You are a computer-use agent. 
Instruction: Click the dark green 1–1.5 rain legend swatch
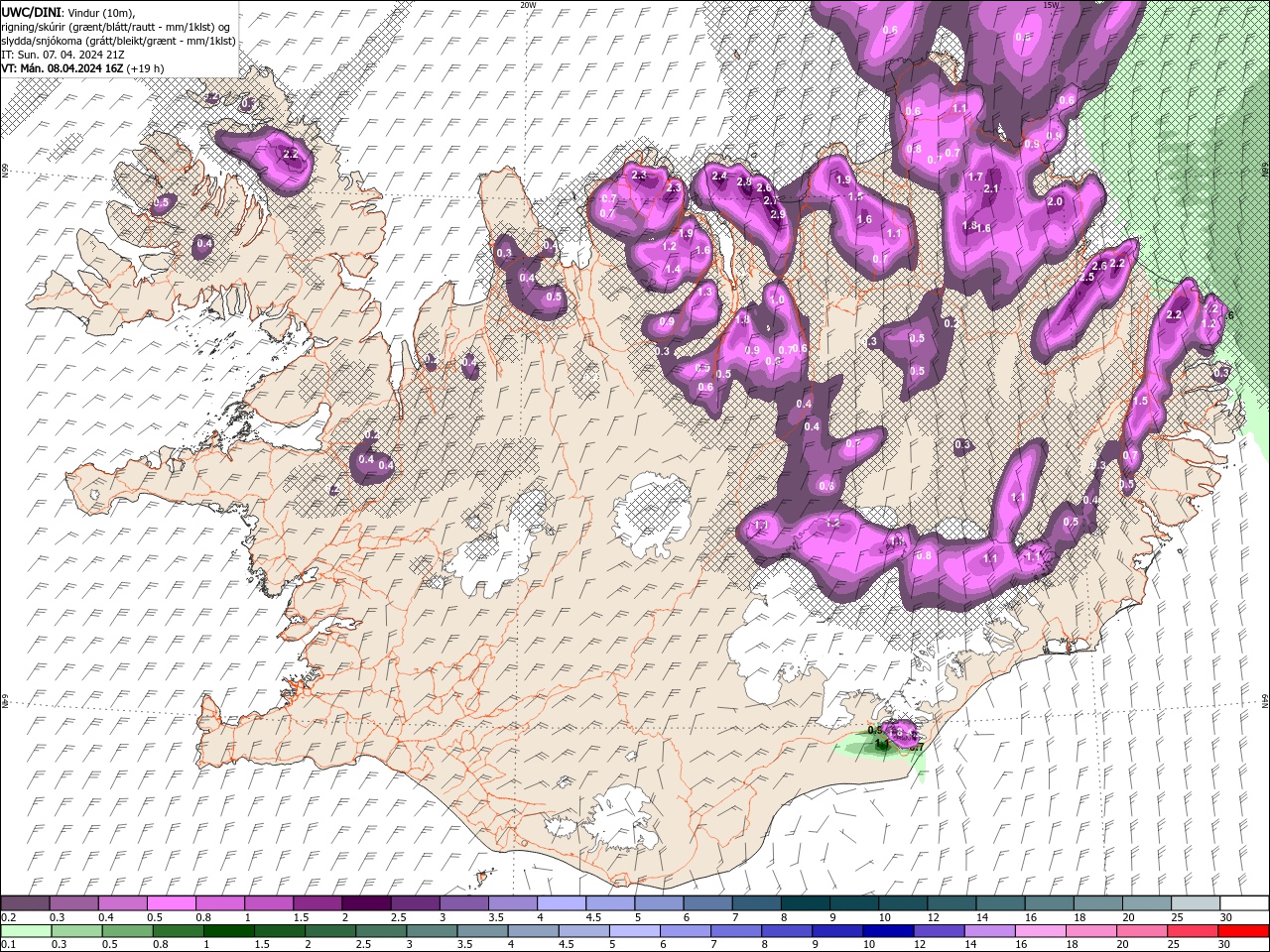(229, 931)
